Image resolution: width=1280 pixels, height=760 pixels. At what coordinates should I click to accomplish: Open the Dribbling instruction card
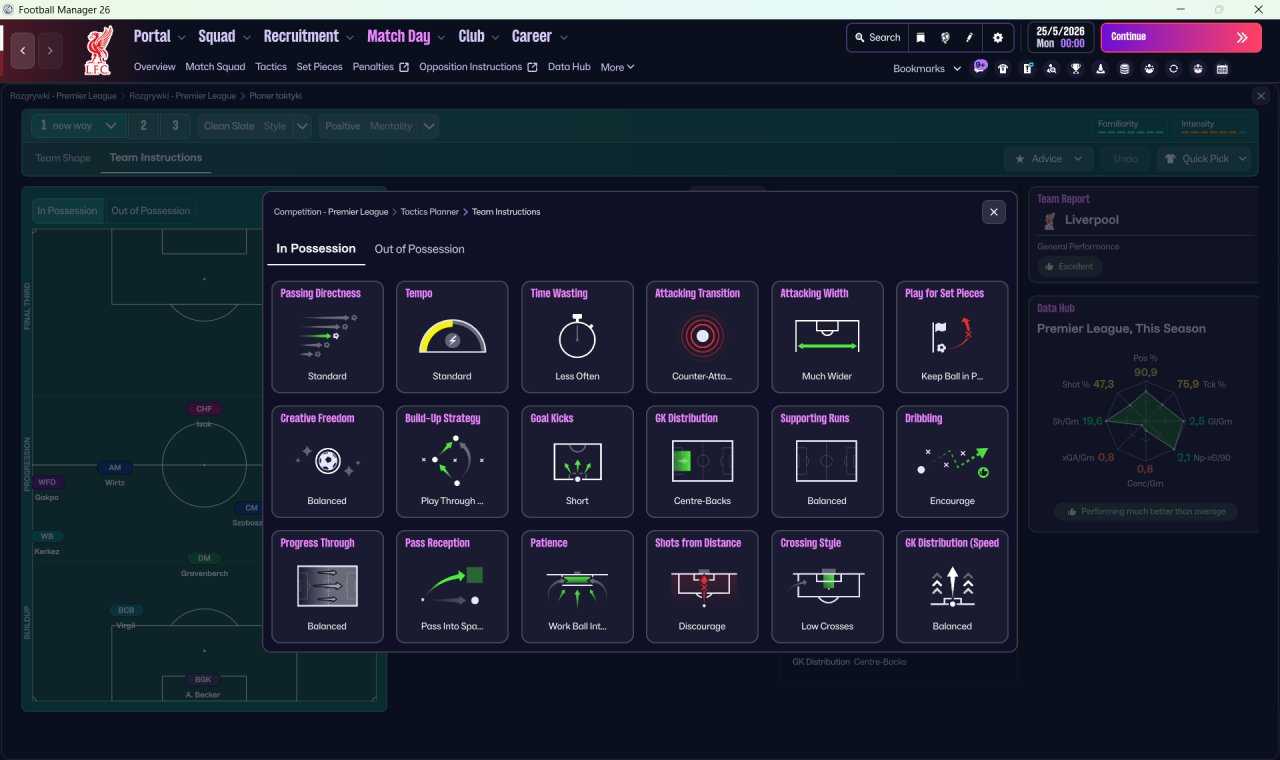coord(952,462)
